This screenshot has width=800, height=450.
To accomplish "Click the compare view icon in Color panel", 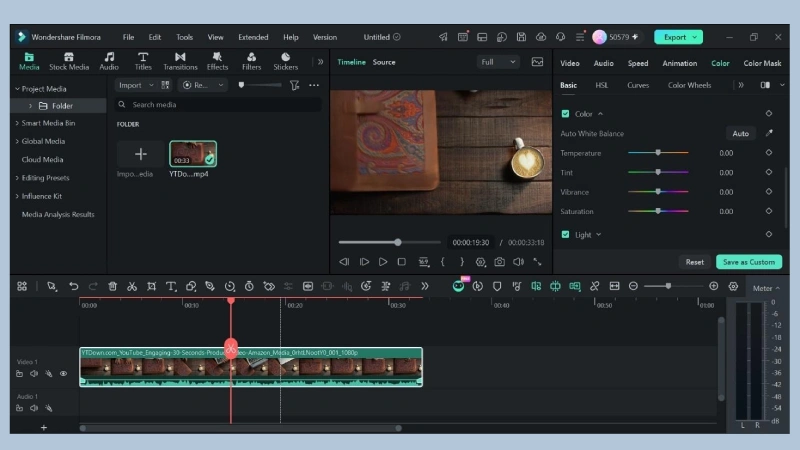I will click(x=765, y=85).
